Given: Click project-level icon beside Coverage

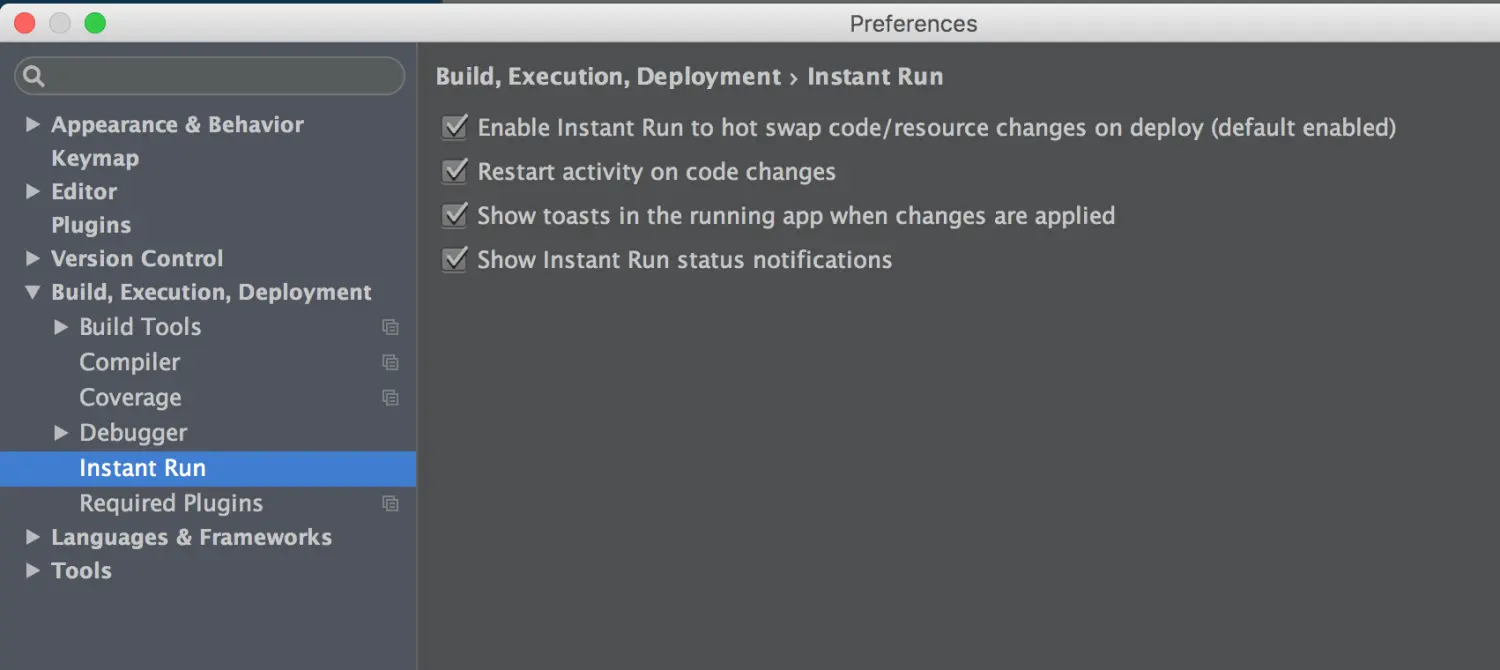Looking at the screenshot, I should (391, 397).
